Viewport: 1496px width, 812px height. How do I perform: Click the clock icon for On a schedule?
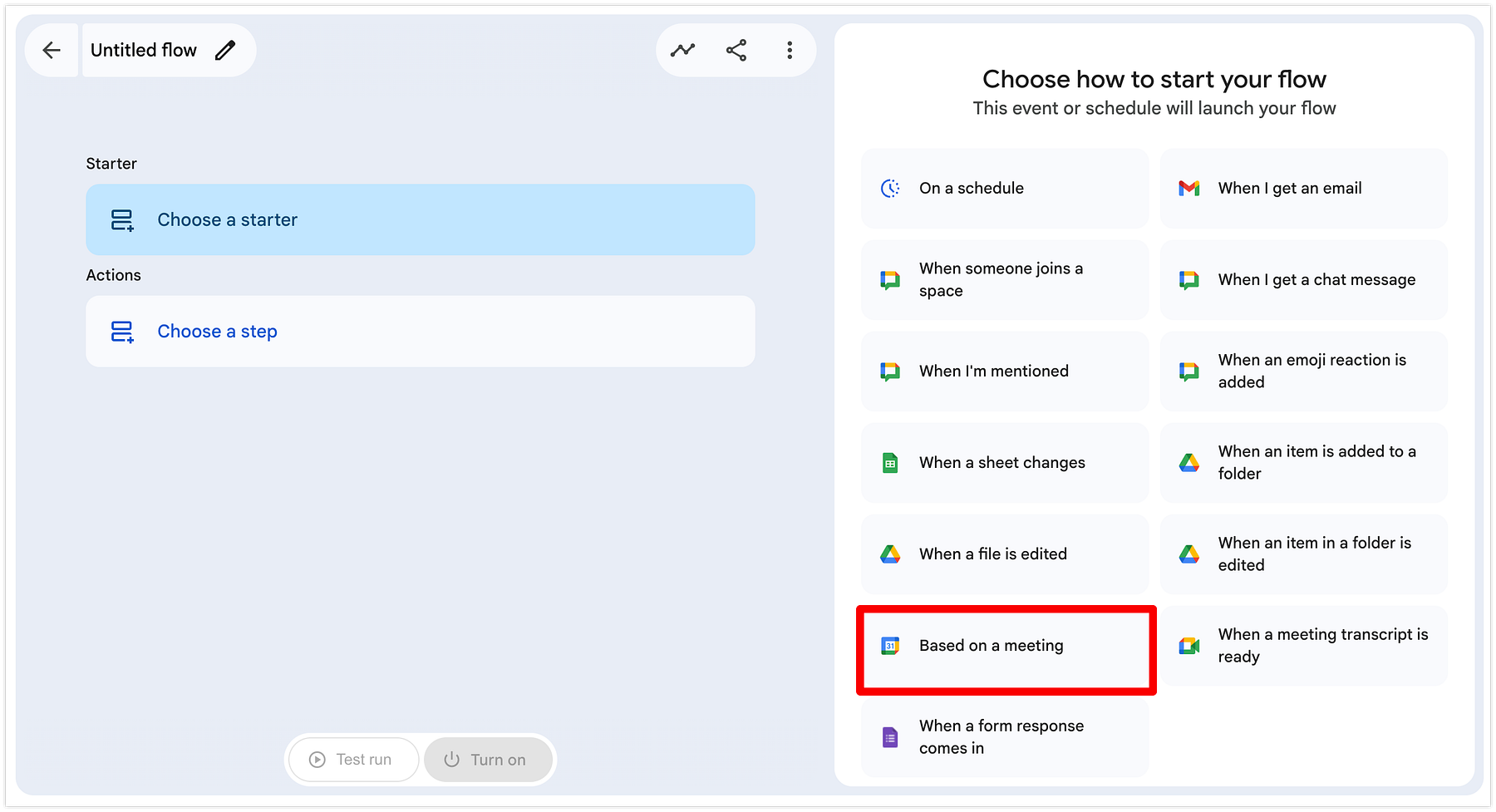890,189
